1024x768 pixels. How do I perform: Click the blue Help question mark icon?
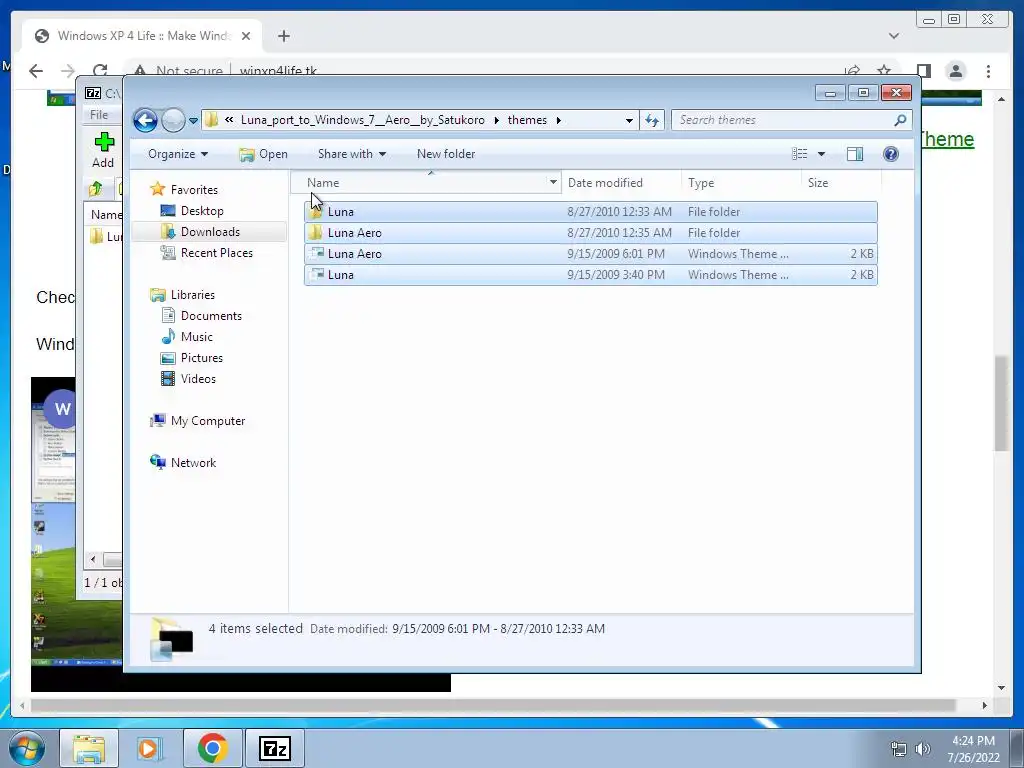[891, 154]
